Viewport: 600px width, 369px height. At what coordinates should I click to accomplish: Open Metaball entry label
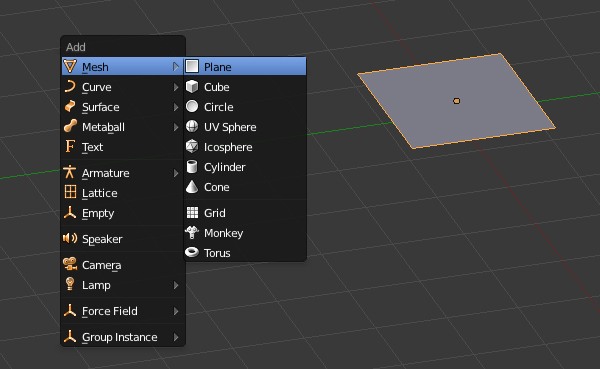pyautogui.click(x=103, y=127)
